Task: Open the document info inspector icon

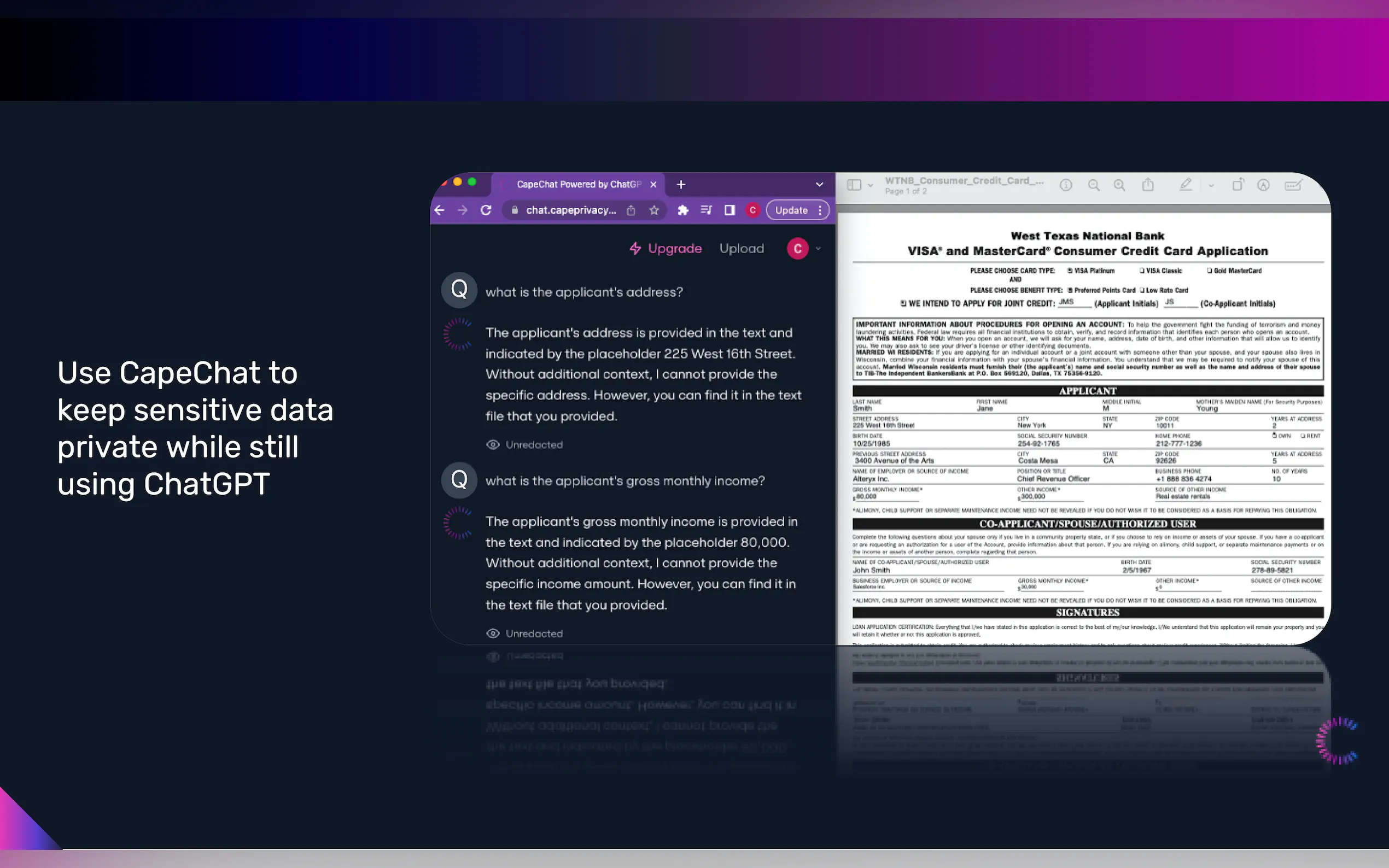Action: (x=1066, y=185)
